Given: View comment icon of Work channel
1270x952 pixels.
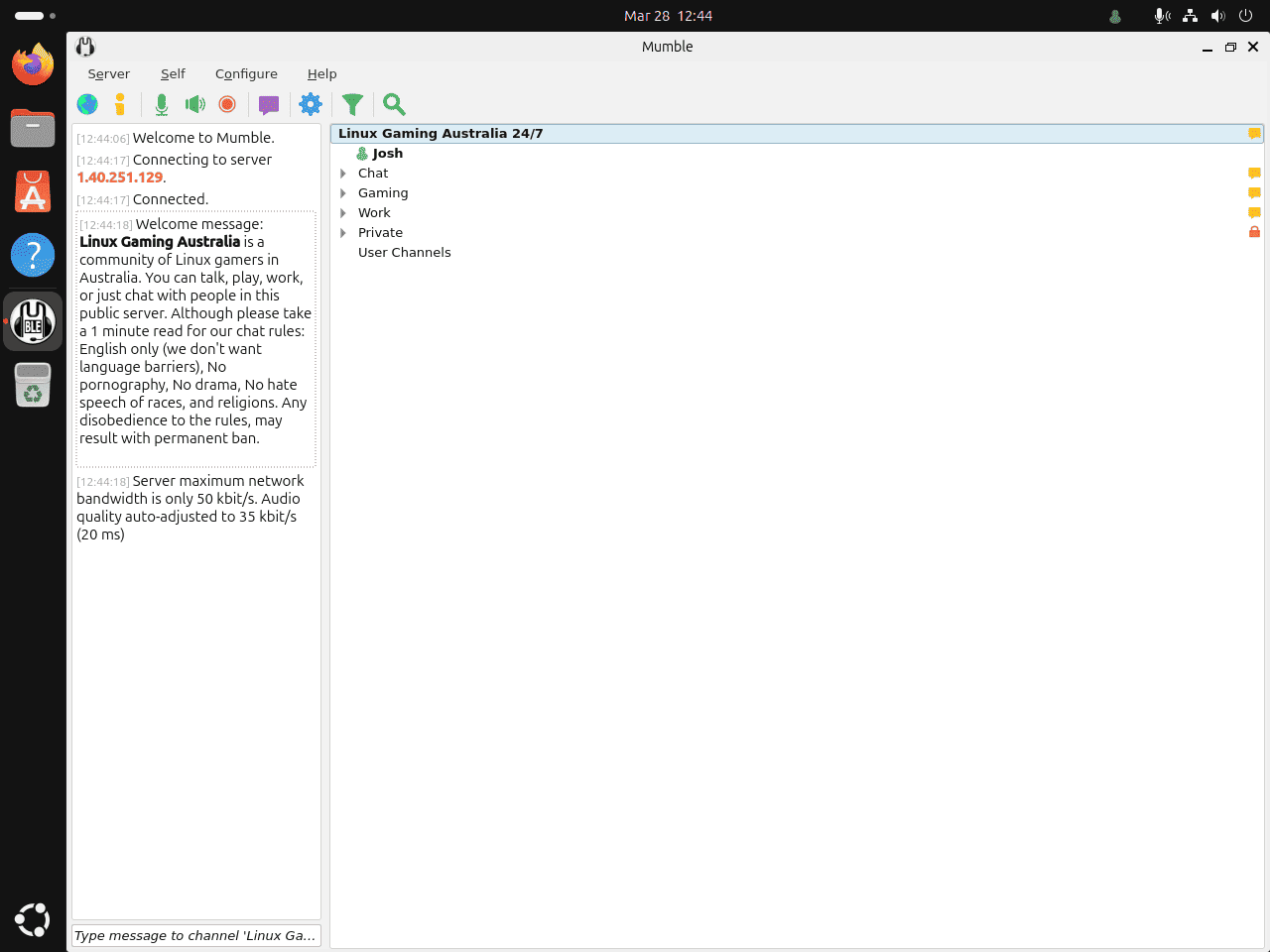Looking at the screenshot, I should pyautogui.click(x=1254, y=213).
